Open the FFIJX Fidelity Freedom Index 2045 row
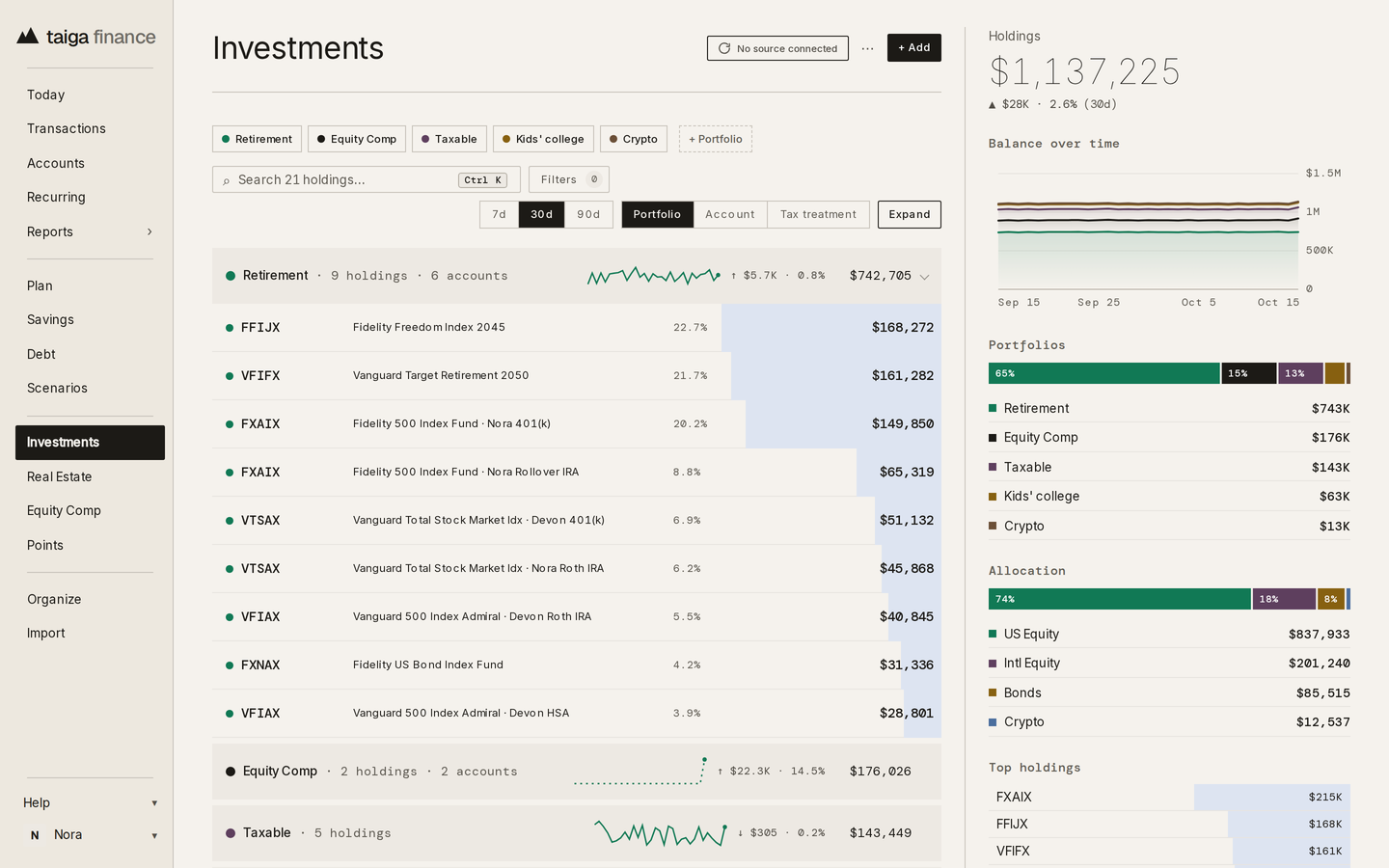This screenshot has height=868, width=1389. [x=577, y=328]
